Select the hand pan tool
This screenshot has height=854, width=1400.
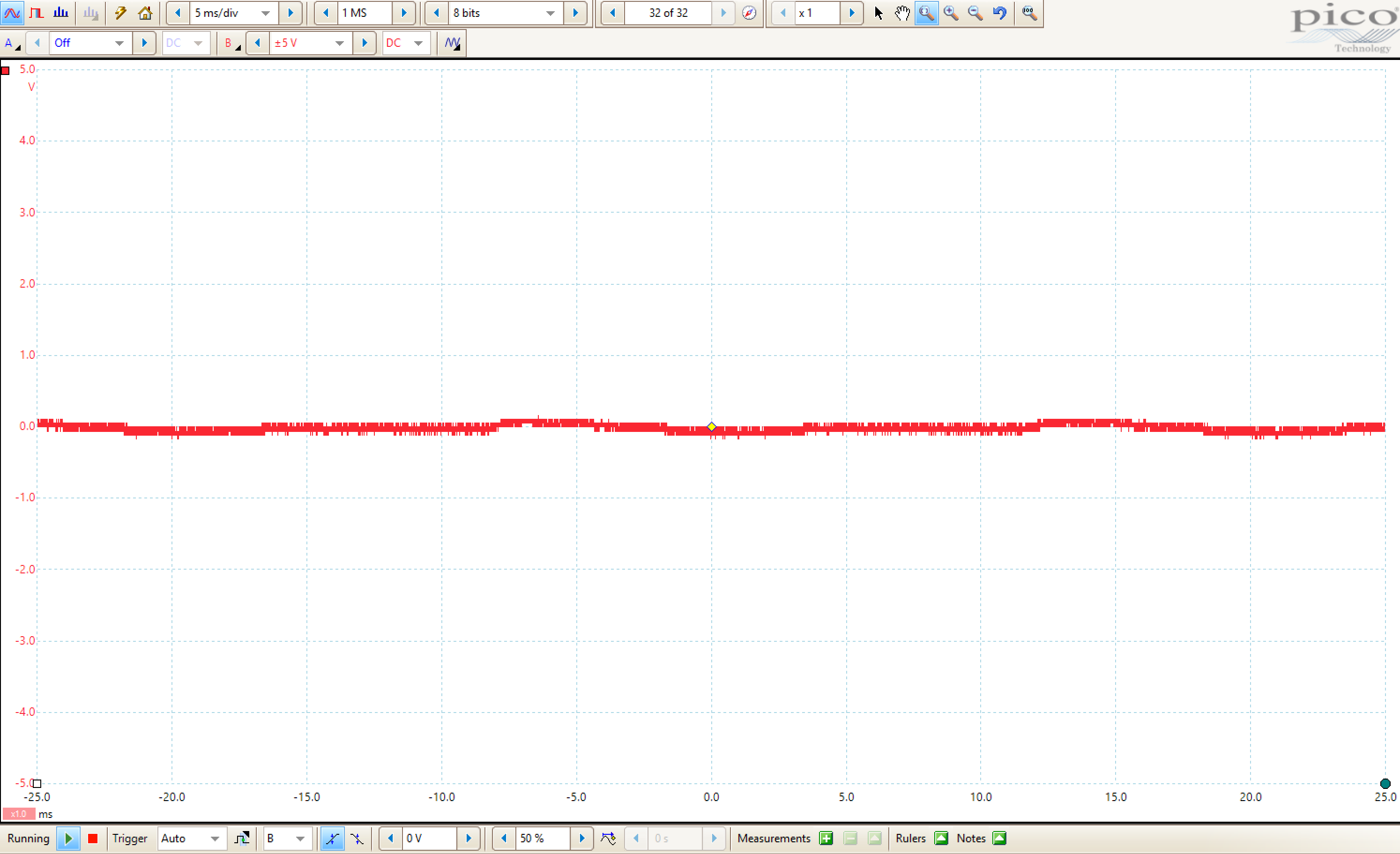click(x=902, y=13)
